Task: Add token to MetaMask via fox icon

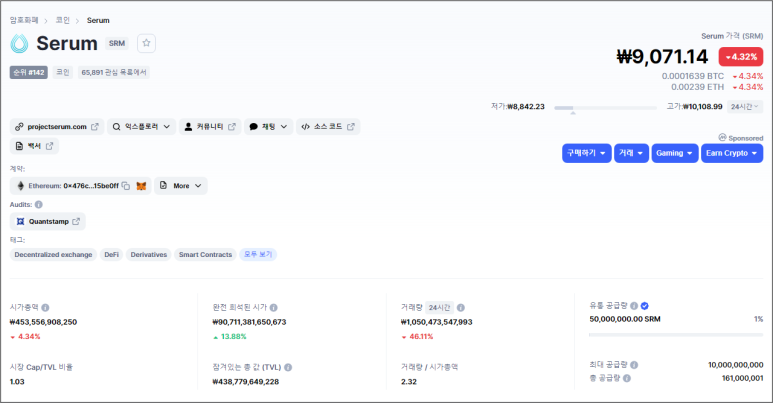Action: tap(141, 186)
